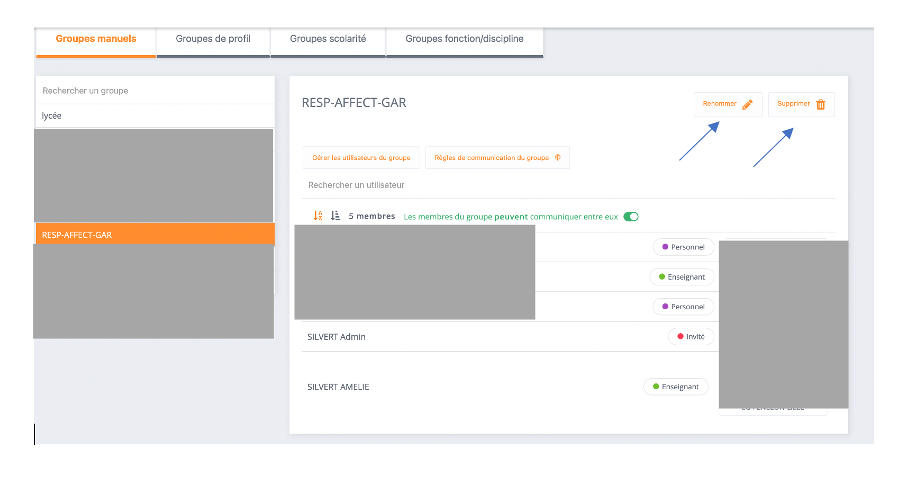The height and width of the screenshot is (484, 908).
Task: Click the trash icon next to Supprimer
Action: click(821, 104)
